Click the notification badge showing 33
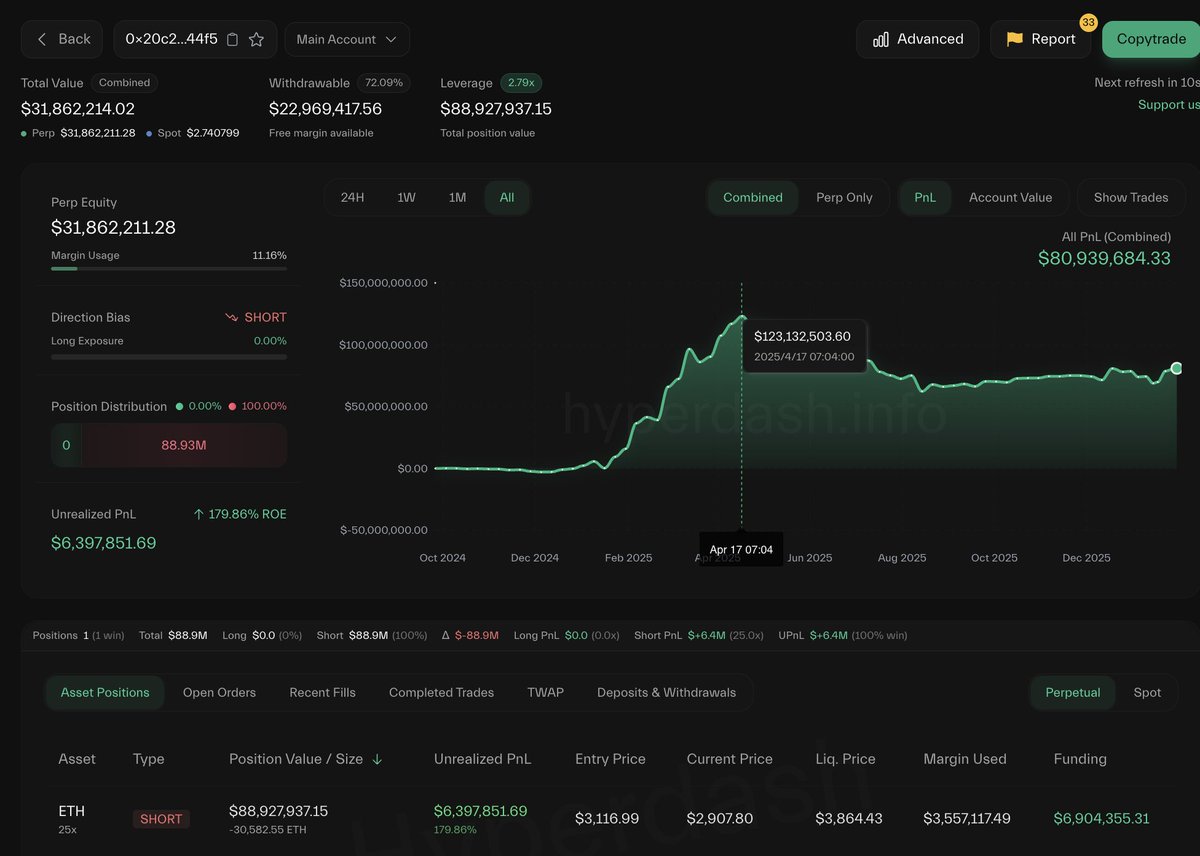Screen dimensions: 1200x856 [1089, 22]
